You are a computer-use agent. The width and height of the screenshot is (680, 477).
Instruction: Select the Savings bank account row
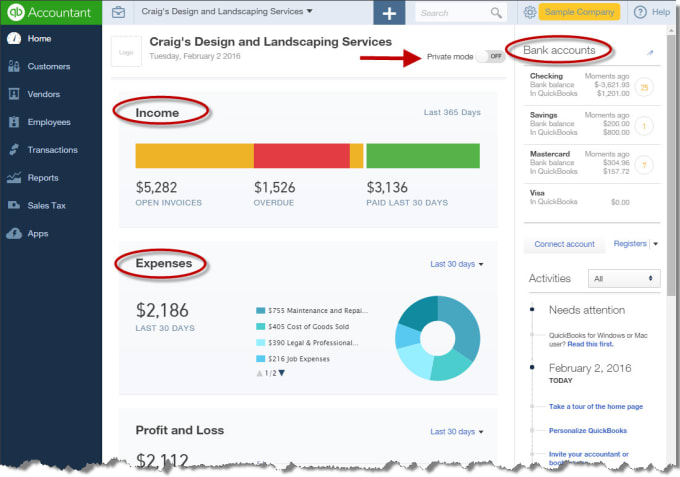(592, 125)
